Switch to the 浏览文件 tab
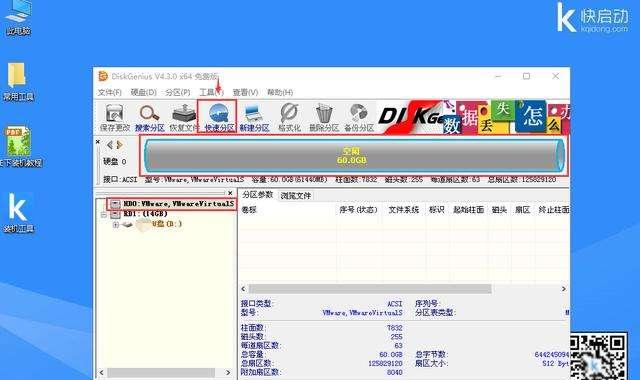640x380 pixels. pos(295,196)
